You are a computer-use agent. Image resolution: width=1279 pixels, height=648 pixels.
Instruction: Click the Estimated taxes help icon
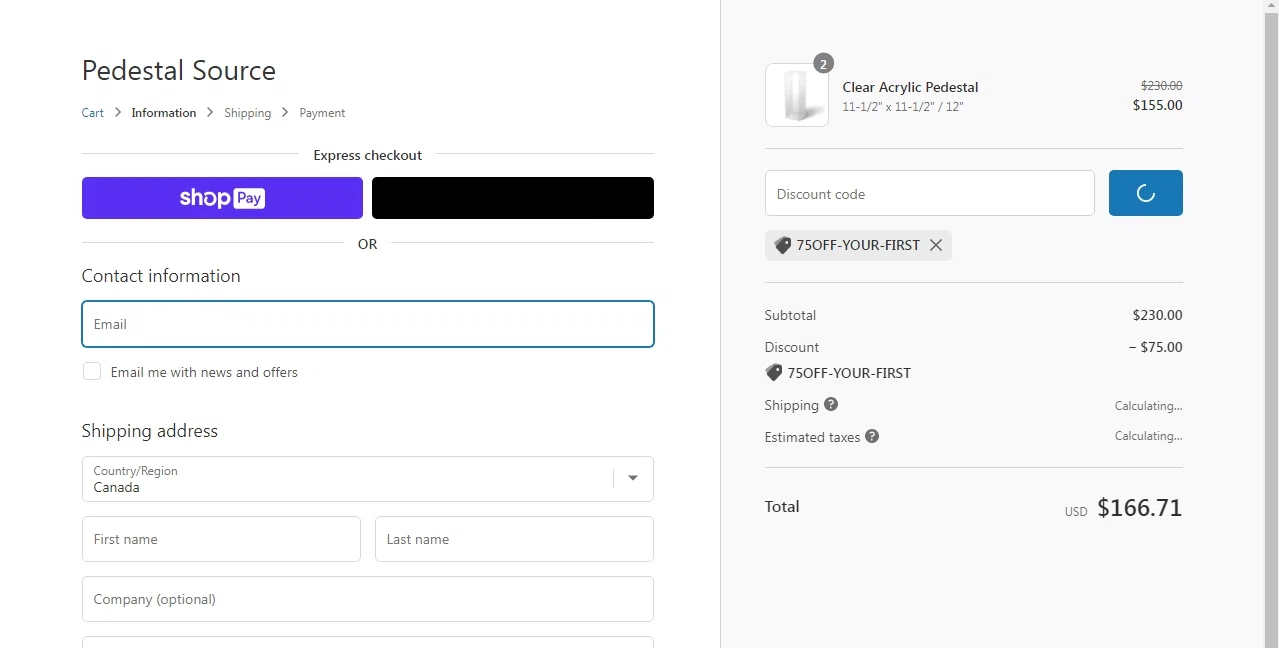pos(872,436)
